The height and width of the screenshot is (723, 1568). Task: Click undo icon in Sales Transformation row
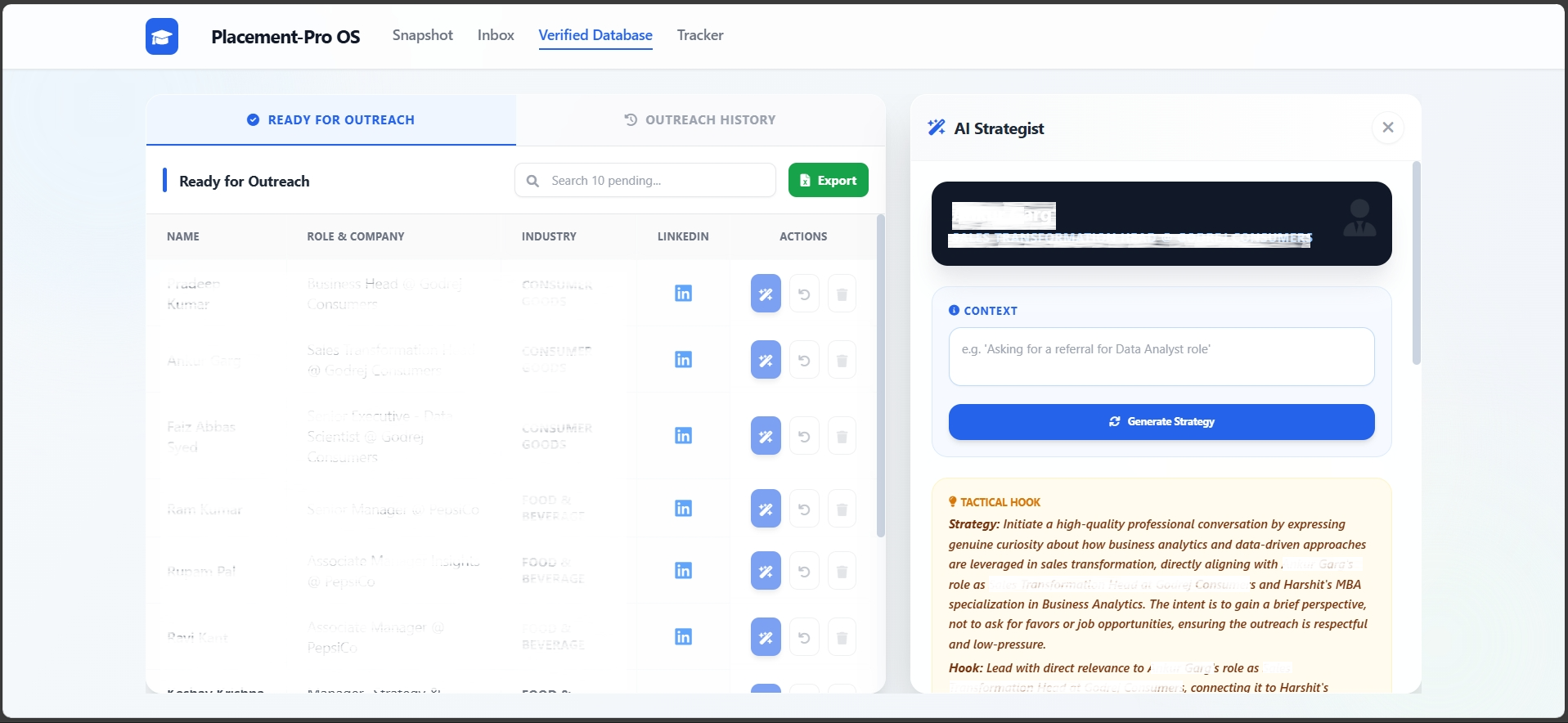(x=804, y=361)
